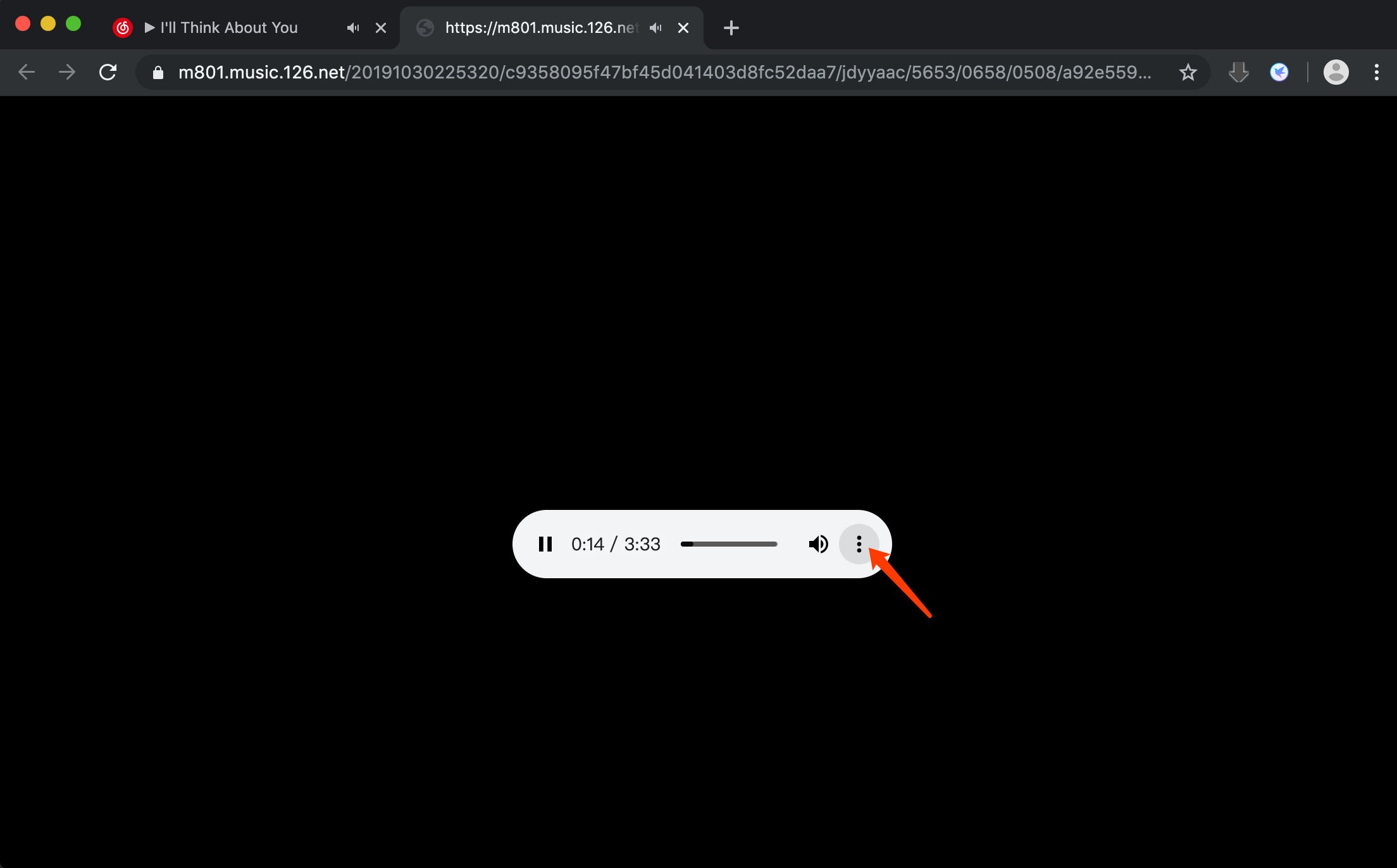
Task: Reload the current page
Action: pos(108,72)
